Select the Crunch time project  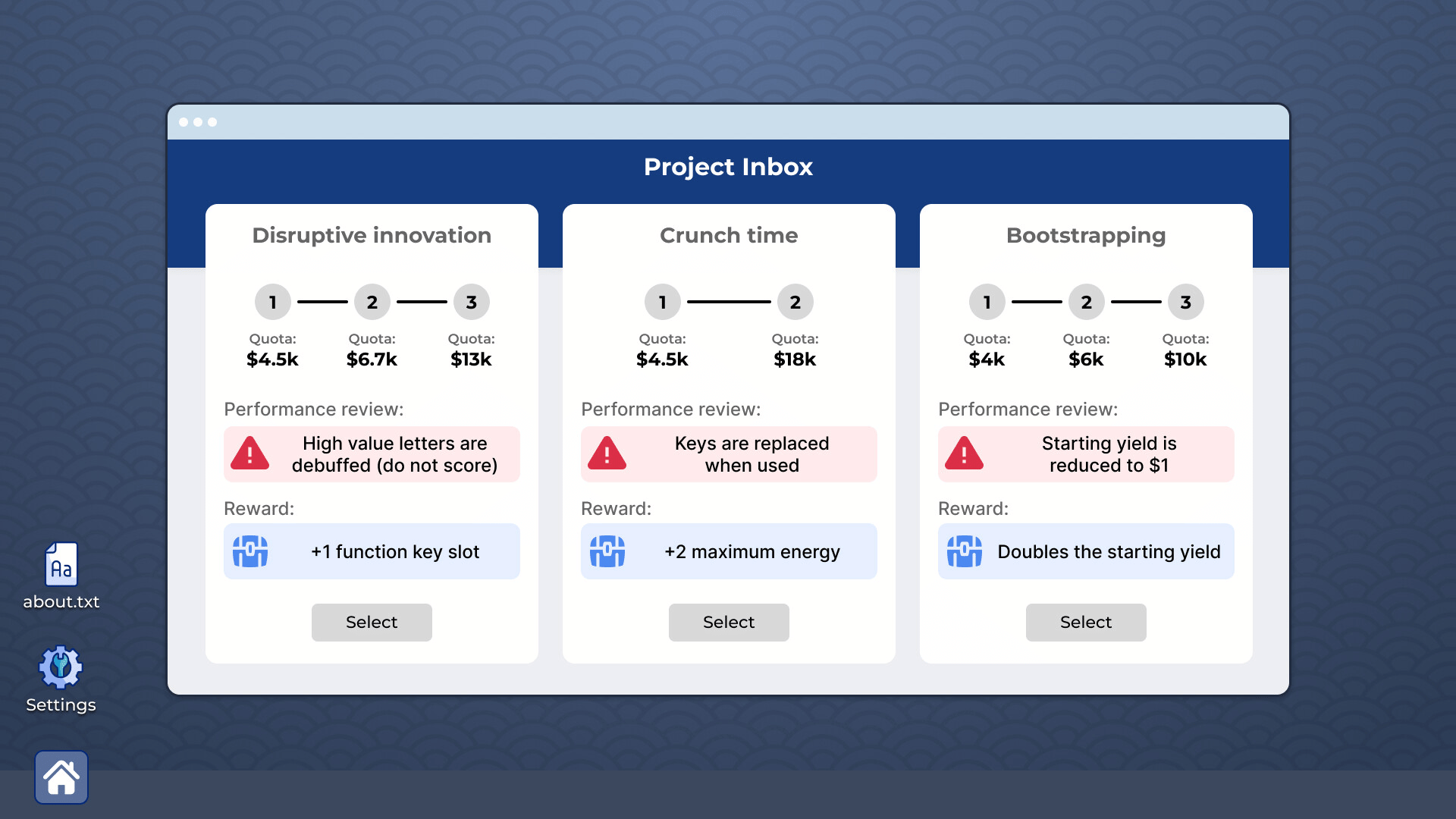(x=729, y=622)
